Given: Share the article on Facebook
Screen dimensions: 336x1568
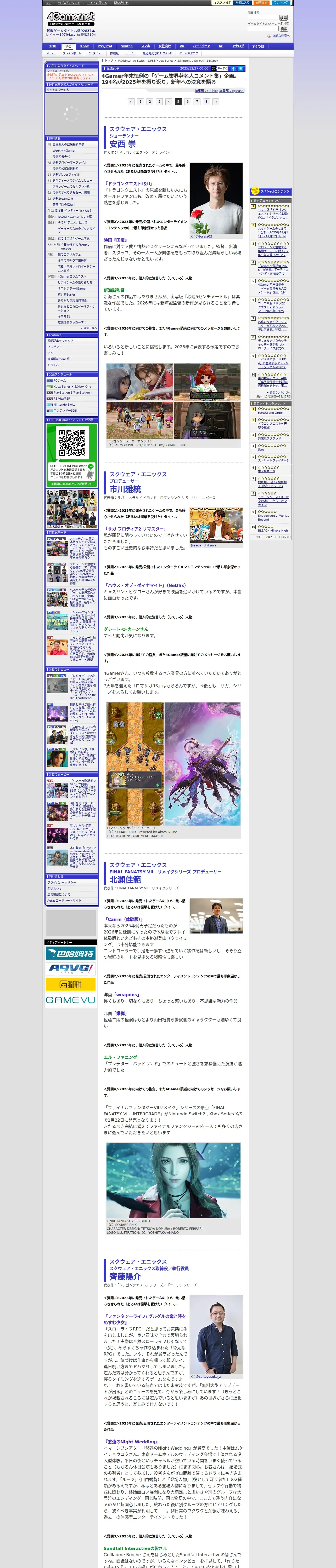Looking at the screenshot, I should pyautogui.click(x=233, y=69).
